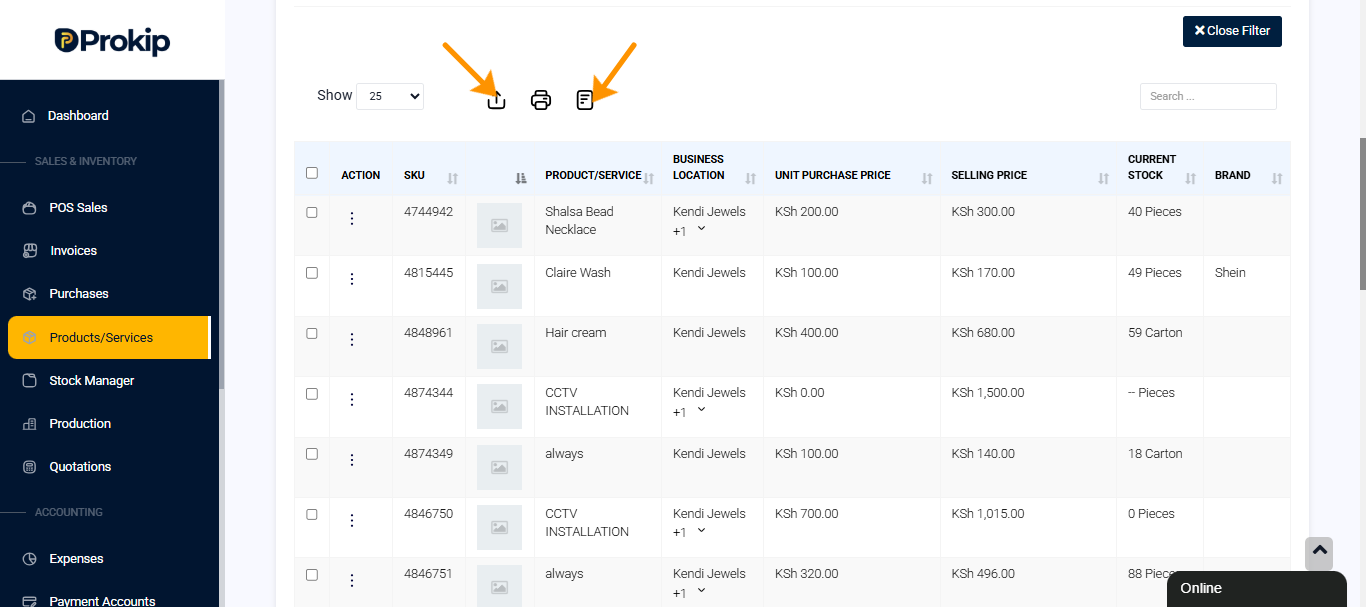Check the SKU 4874349 row checkbox

pos(312,454)
